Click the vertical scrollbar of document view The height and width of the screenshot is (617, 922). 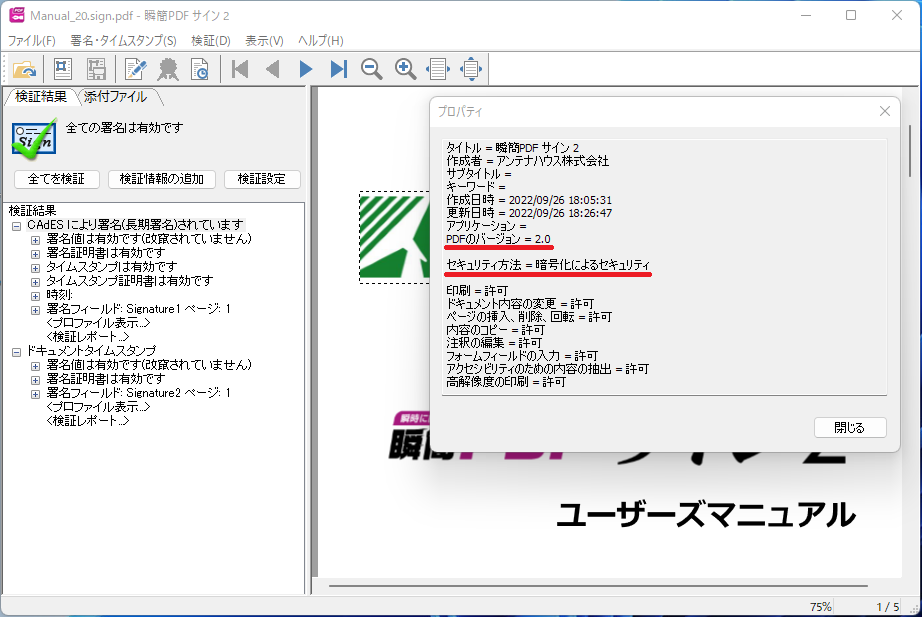pyautogui.click(x=910, y=153)
